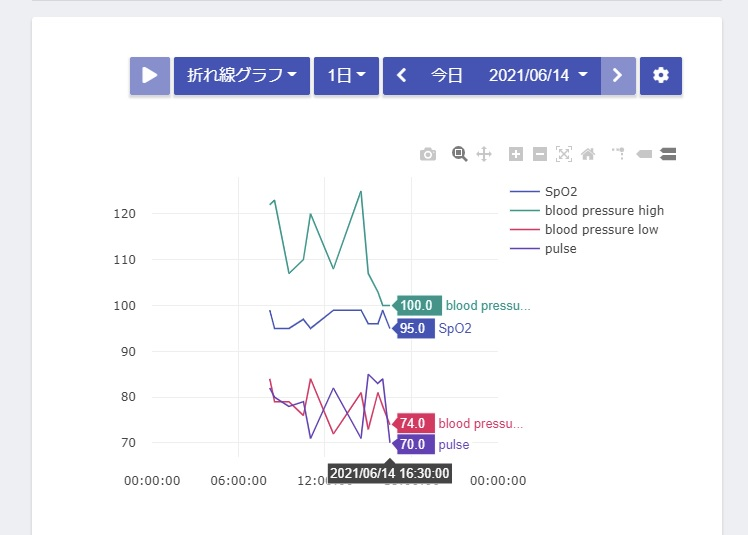Reset axes with the home icon

click(x=588, y=154)
